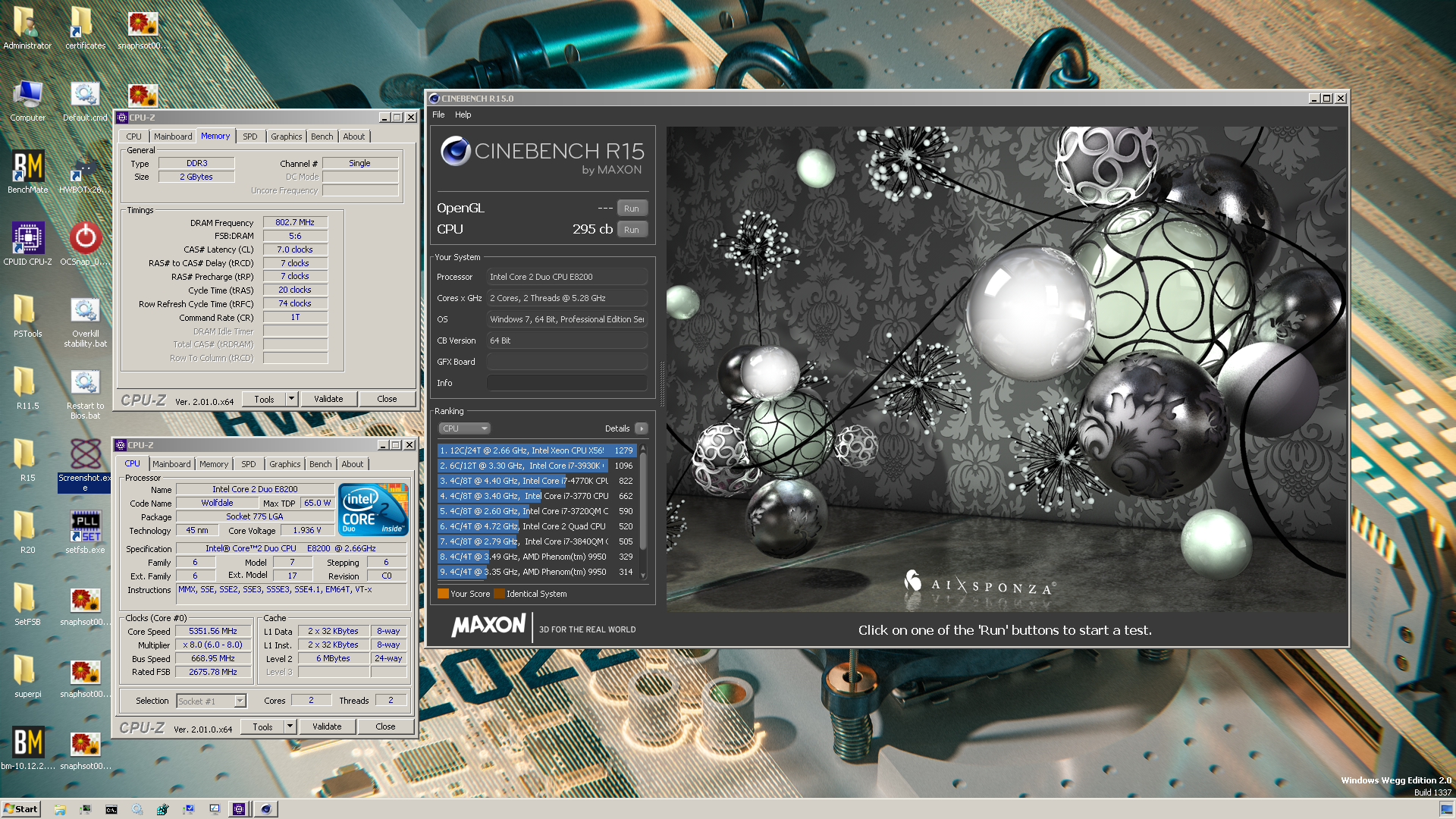
Task: Run the Cinebench OpenGL test
Action: [632, 209]
